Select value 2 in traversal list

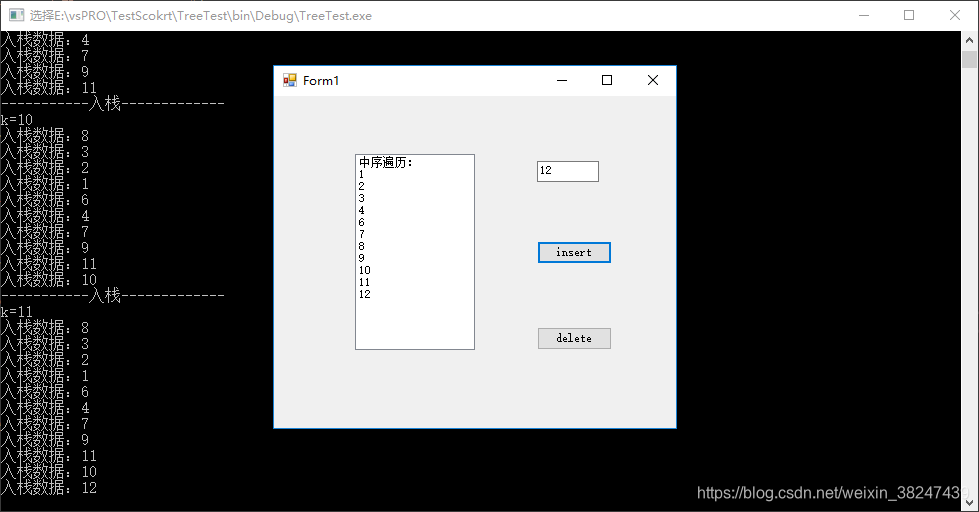pyautogui.click(x=415, y=186)
